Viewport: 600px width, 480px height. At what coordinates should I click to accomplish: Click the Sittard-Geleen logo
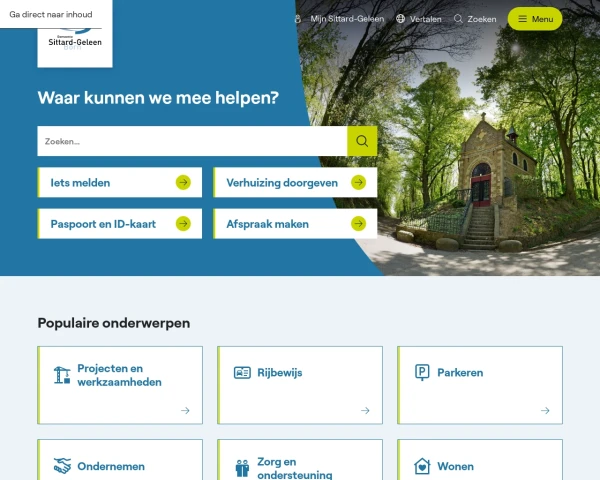click(75, 47)
